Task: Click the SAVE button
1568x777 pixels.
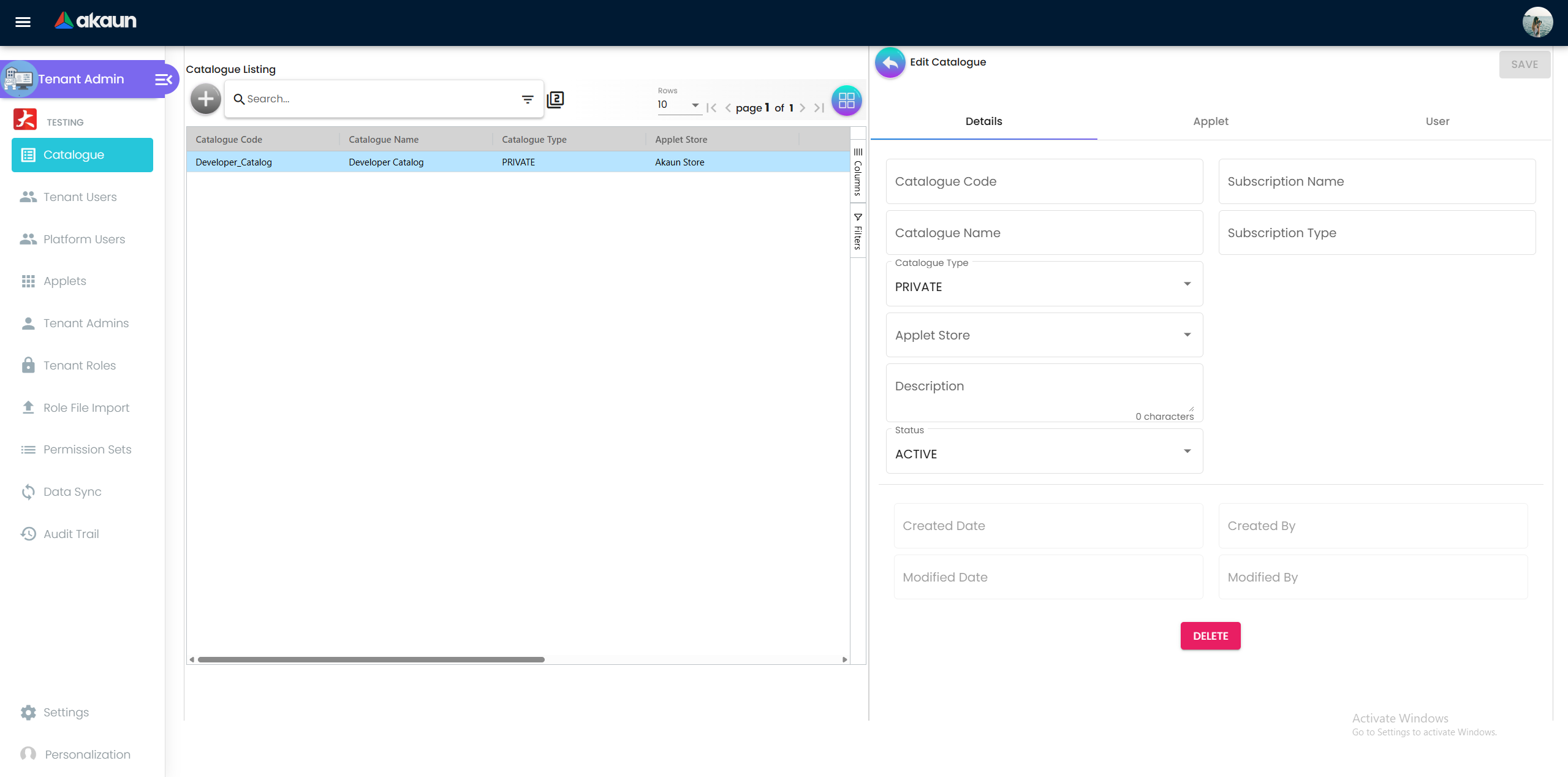Action: click(1524, 64)
